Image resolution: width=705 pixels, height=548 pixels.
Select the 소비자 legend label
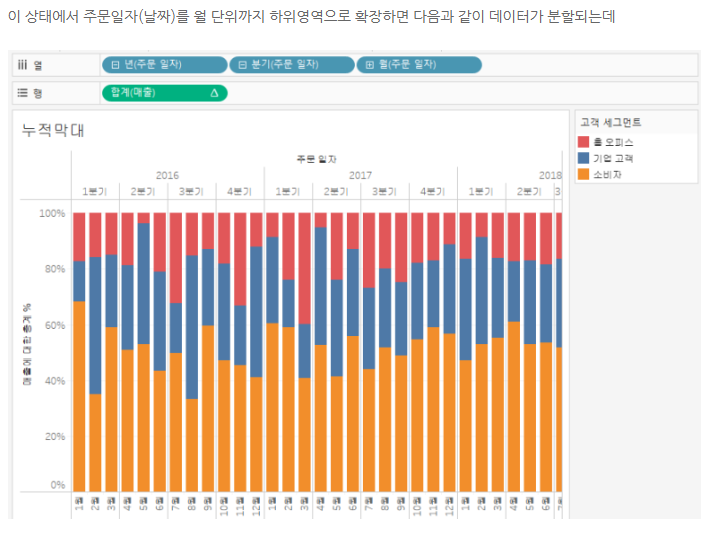pos(607,174)
